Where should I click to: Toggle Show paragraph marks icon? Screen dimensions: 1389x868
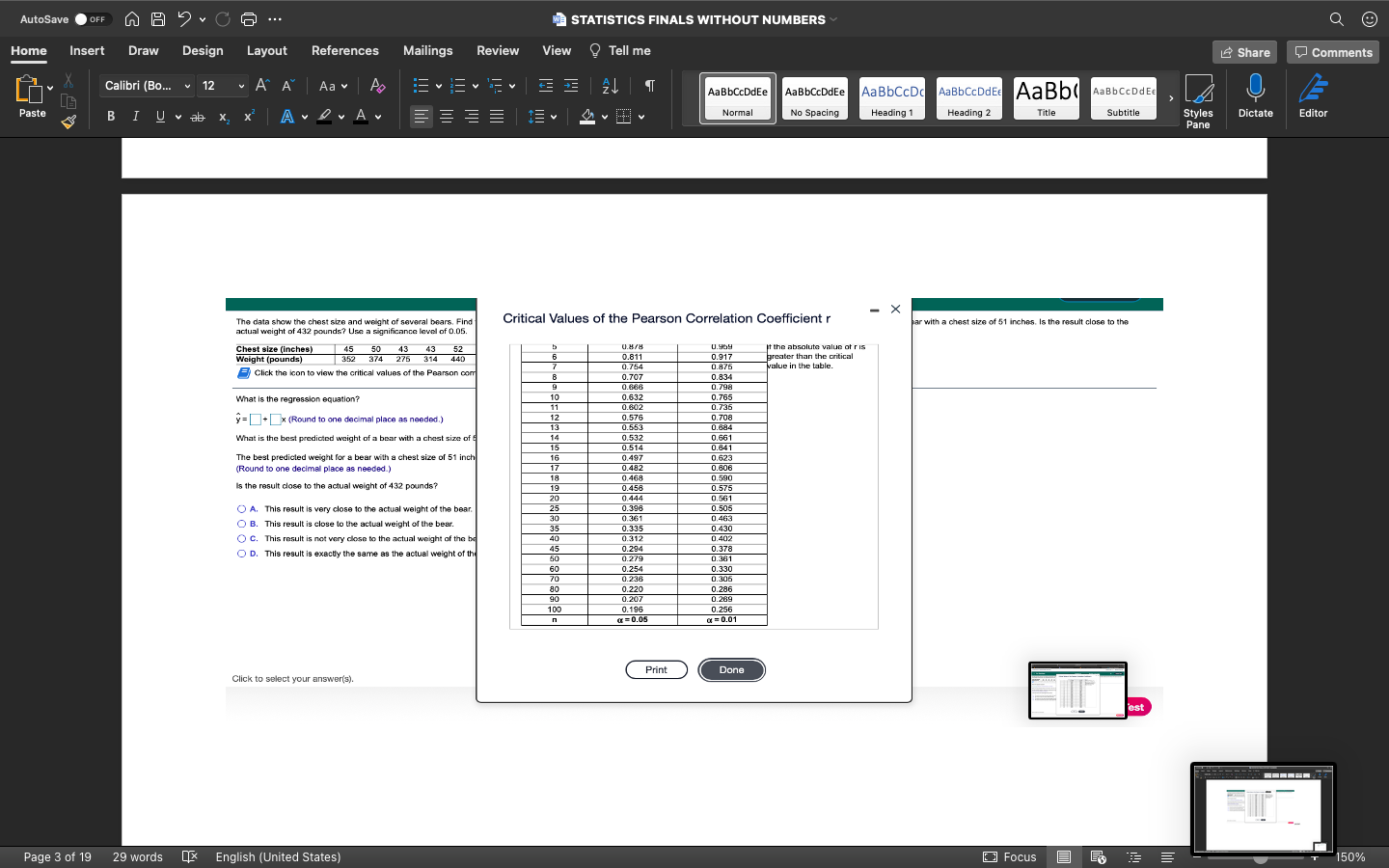(650, 86)
